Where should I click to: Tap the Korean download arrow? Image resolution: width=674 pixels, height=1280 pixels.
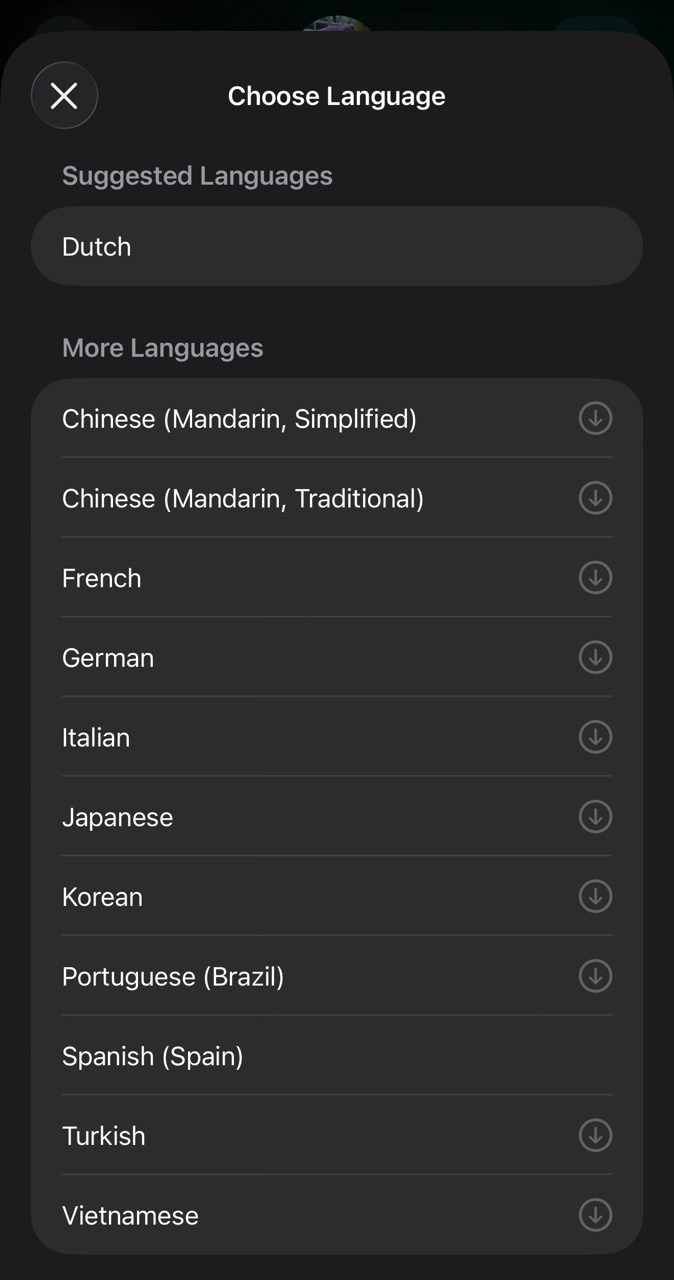coord(595,896)
